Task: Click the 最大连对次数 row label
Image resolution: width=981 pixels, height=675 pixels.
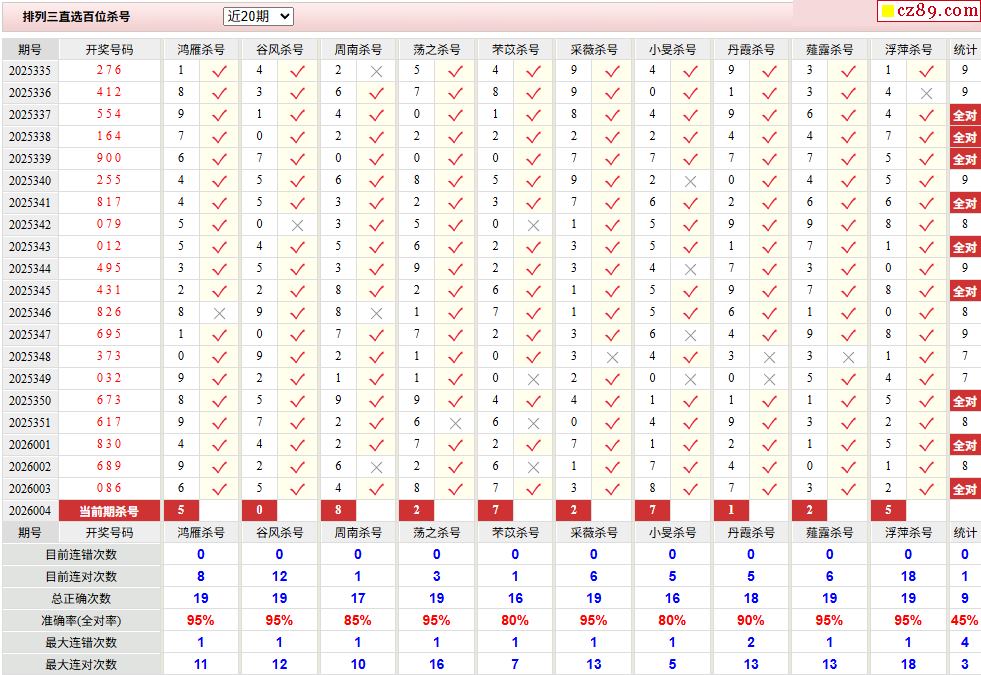Action: 81,664
